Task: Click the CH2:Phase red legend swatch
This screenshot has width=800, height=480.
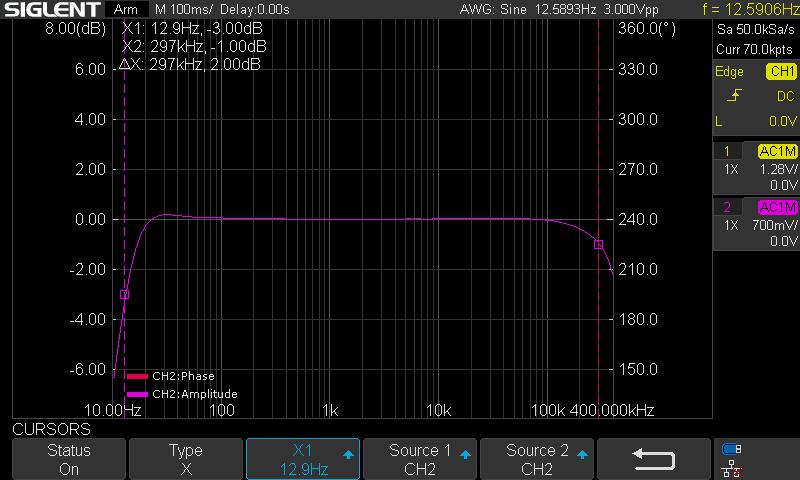Action: click(x=137, y=376)
